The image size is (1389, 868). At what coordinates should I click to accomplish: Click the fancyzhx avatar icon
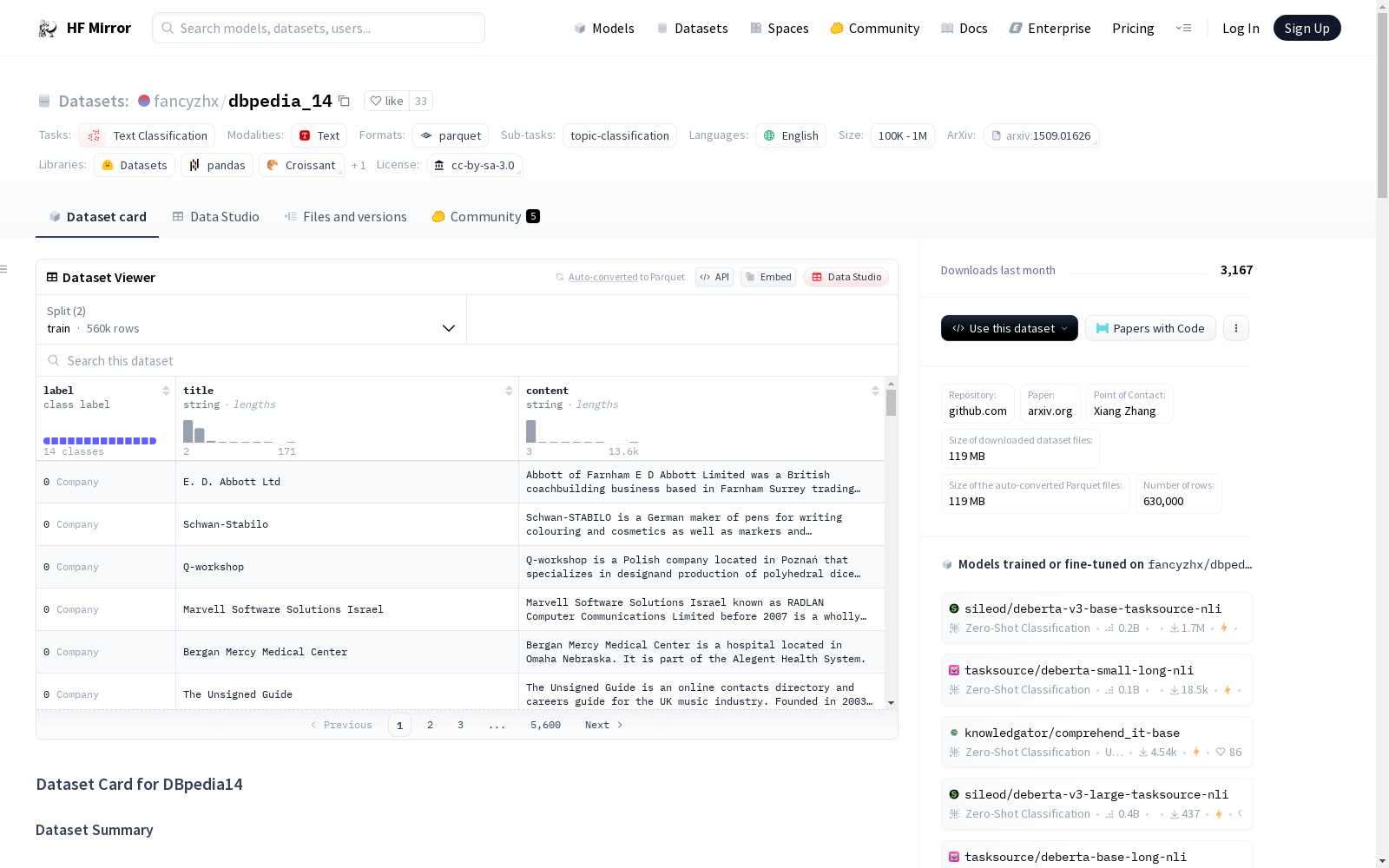click(144, 101)
